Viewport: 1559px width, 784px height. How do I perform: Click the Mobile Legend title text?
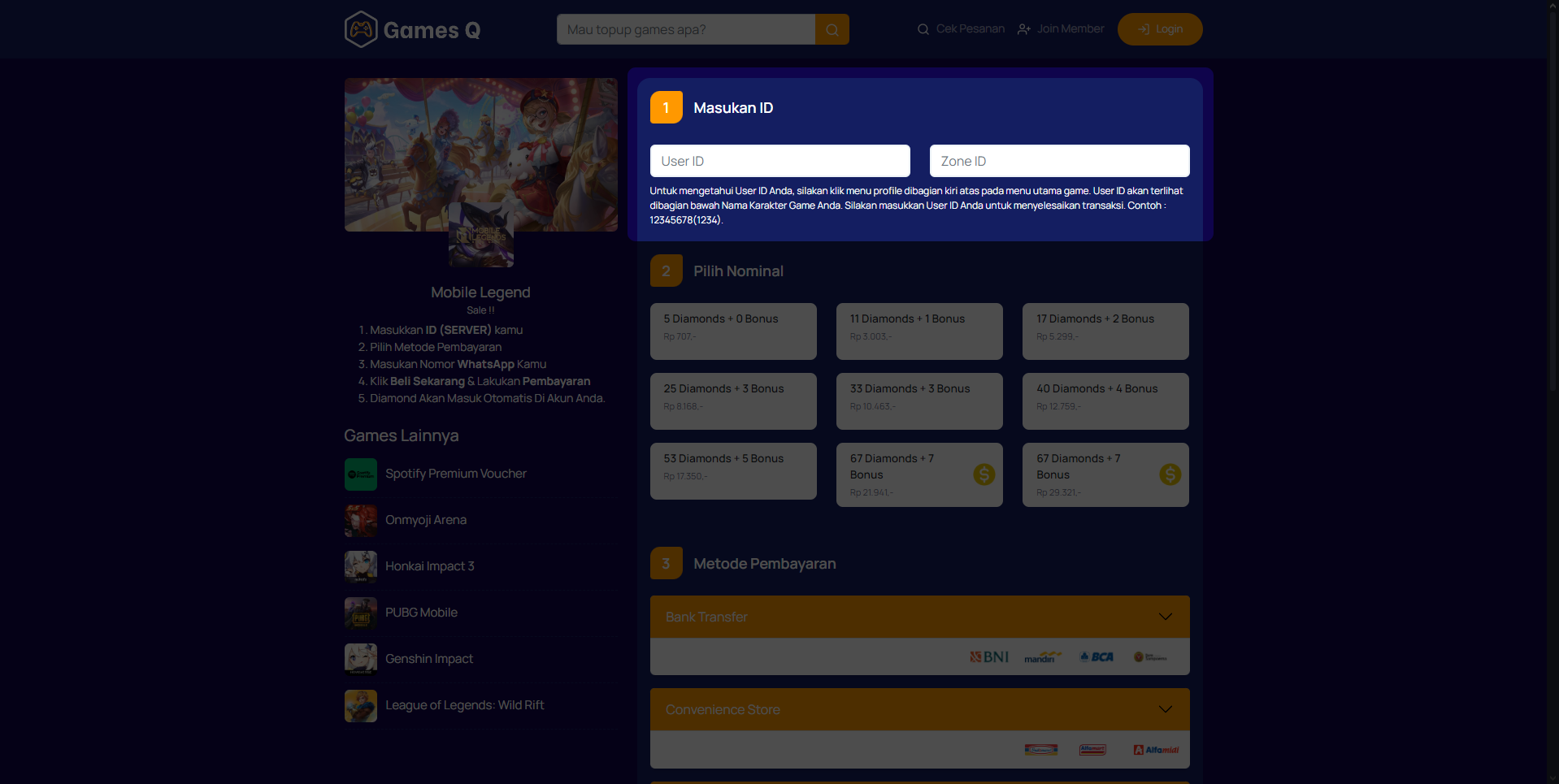pyautogui.click(x=480, y=292)
